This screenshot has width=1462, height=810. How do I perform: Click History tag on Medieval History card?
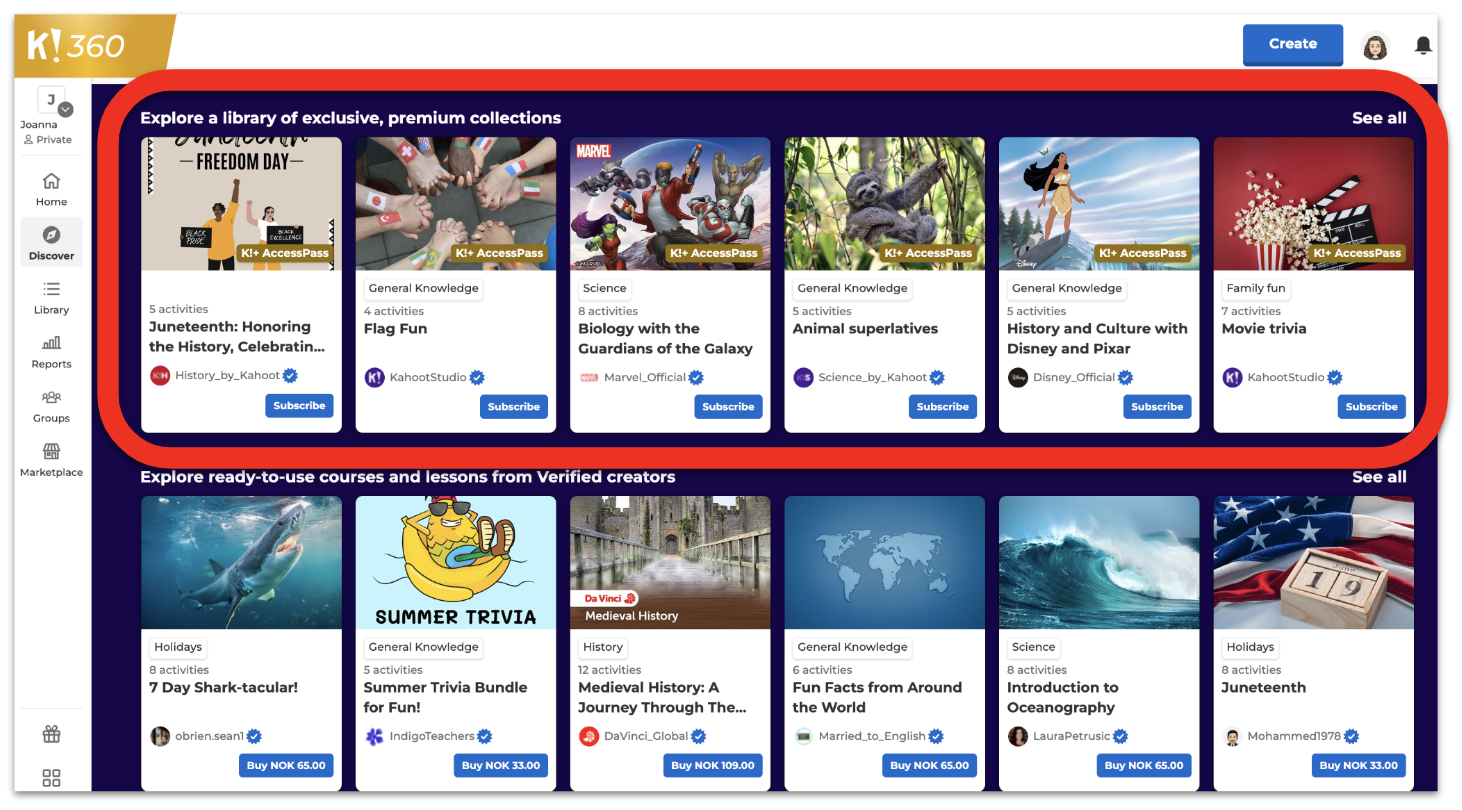[602, 647]
